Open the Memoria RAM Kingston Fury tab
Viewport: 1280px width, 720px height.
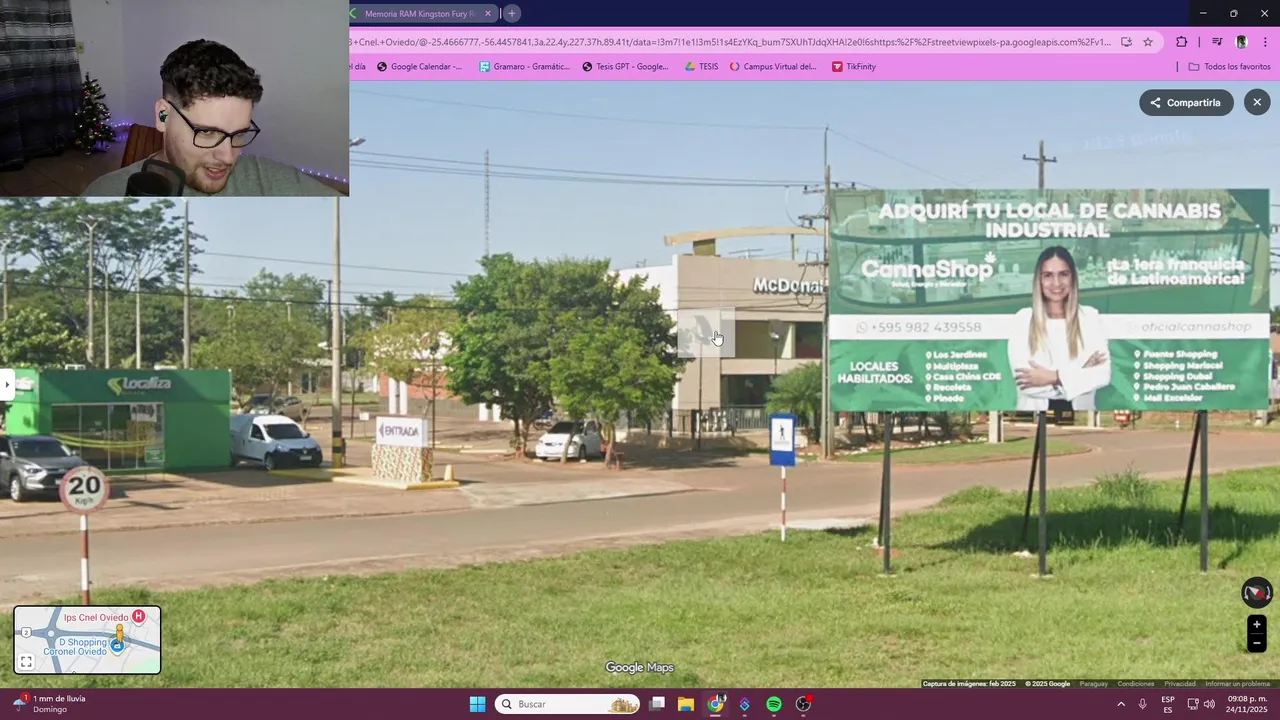(419, 14)
